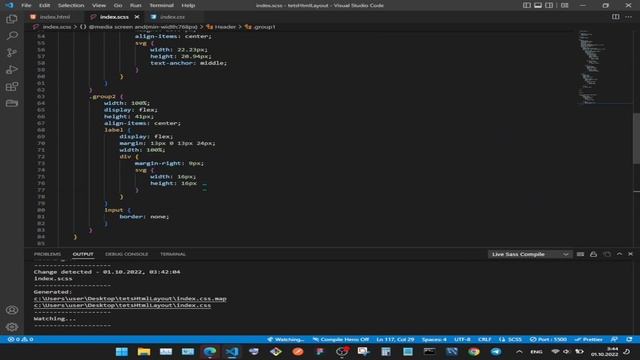Switch to DEBUG CONSOLE panel tab
The height and width of the screenshot is (360, 640).
(x=127, y=254)
